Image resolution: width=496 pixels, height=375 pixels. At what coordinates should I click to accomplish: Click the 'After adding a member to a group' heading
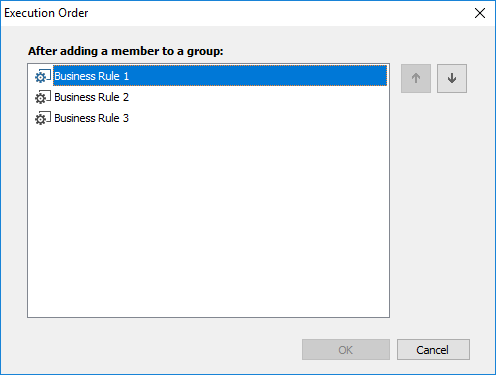point(126,51)
